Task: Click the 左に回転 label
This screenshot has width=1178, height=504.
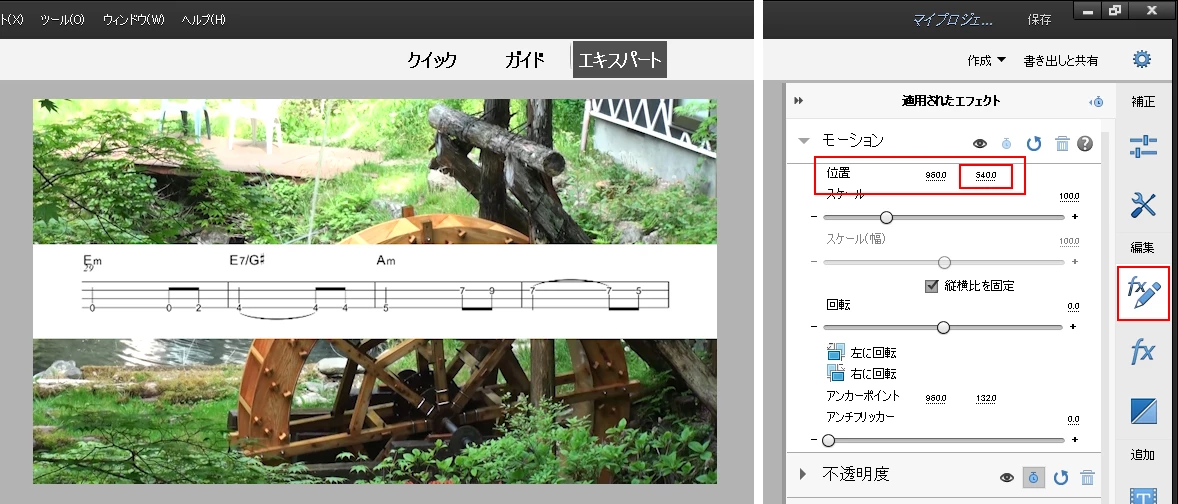Action: coord(873,352)
